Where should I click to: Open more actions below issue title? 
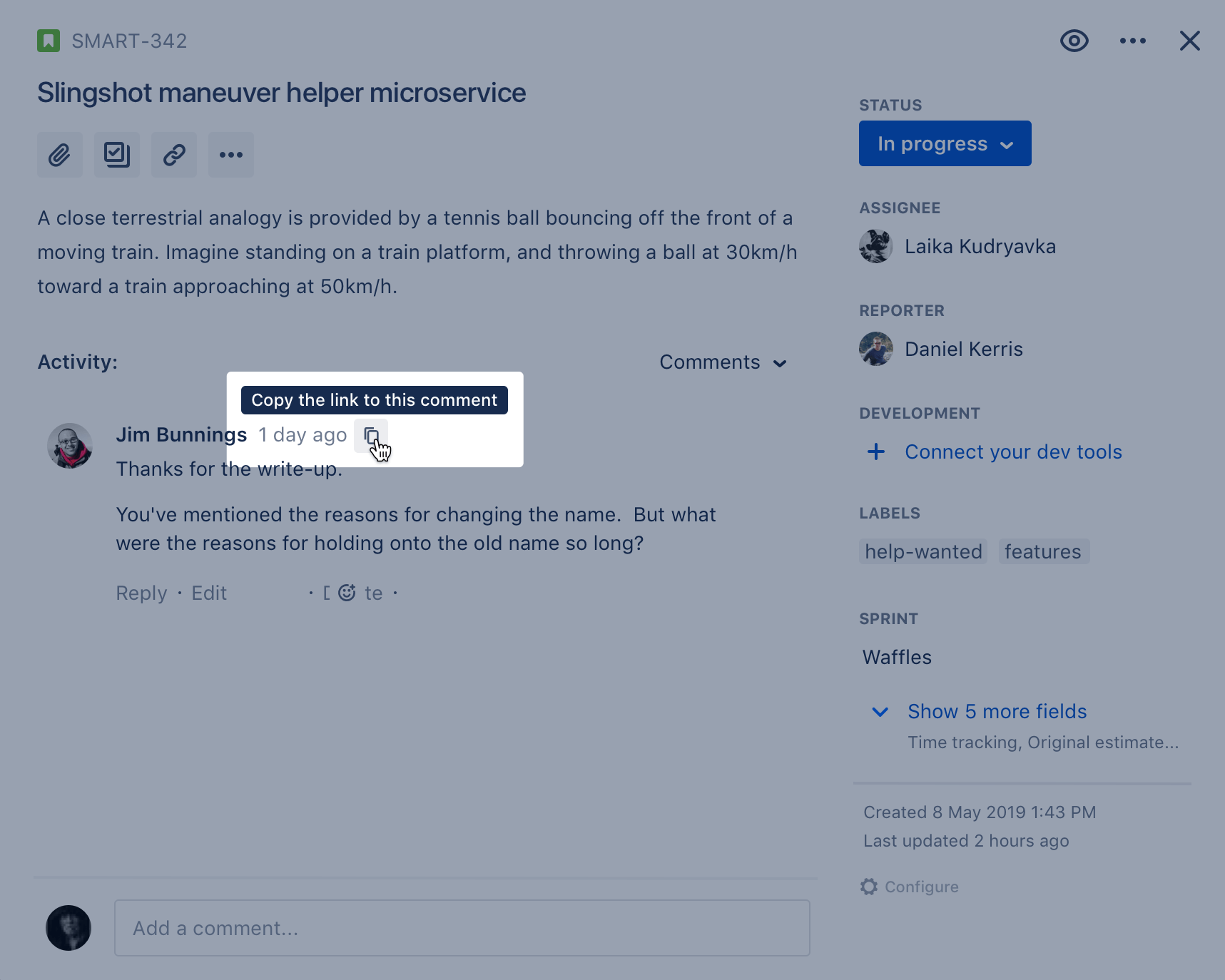pos(231,155)
